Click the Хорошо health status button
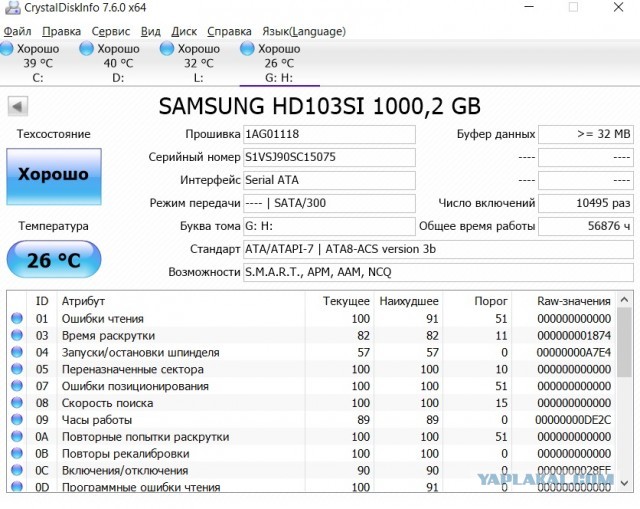Screen dimensions: 640x509 54,176
